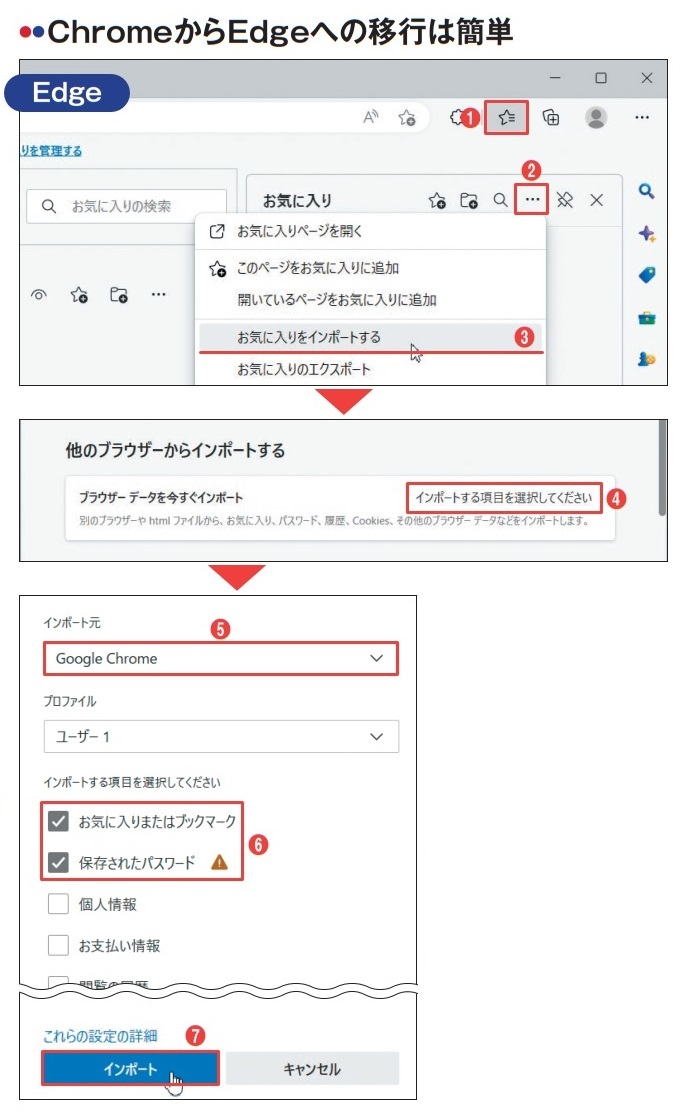Open the Collections toolbar icon
This screenshot has width=684, height=1115.
(551, 117)
